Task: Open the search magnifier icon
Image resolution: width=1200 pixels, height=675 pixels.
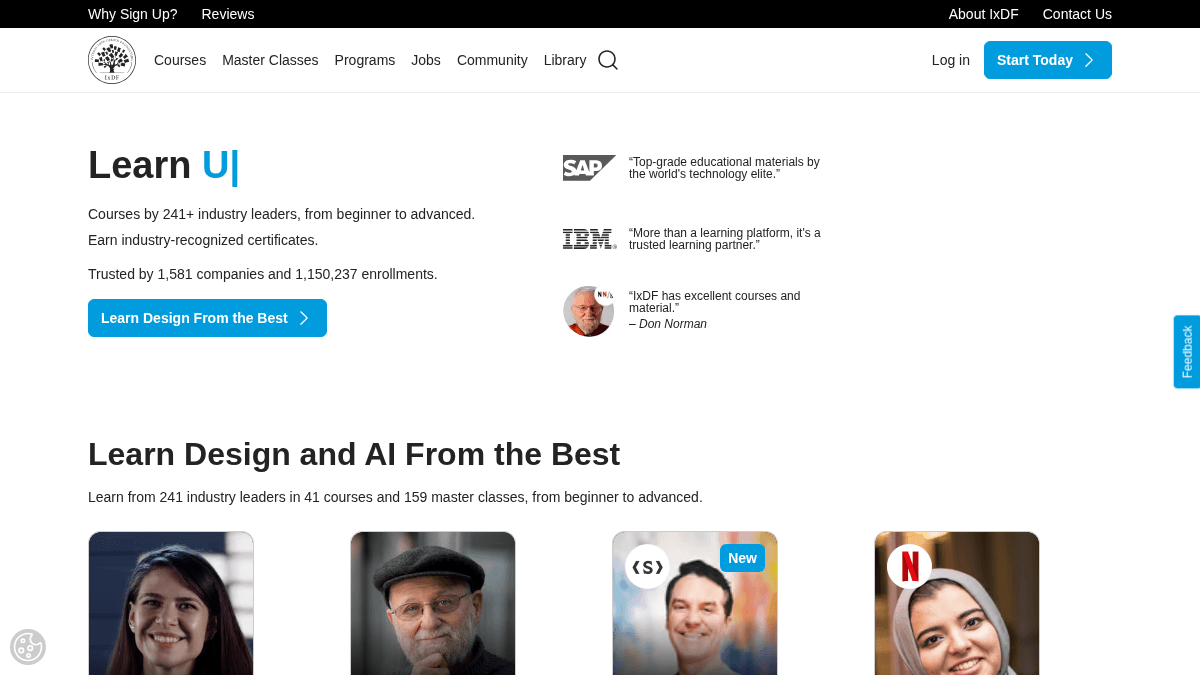Action: pyautogui.click(x=608, y=60)
